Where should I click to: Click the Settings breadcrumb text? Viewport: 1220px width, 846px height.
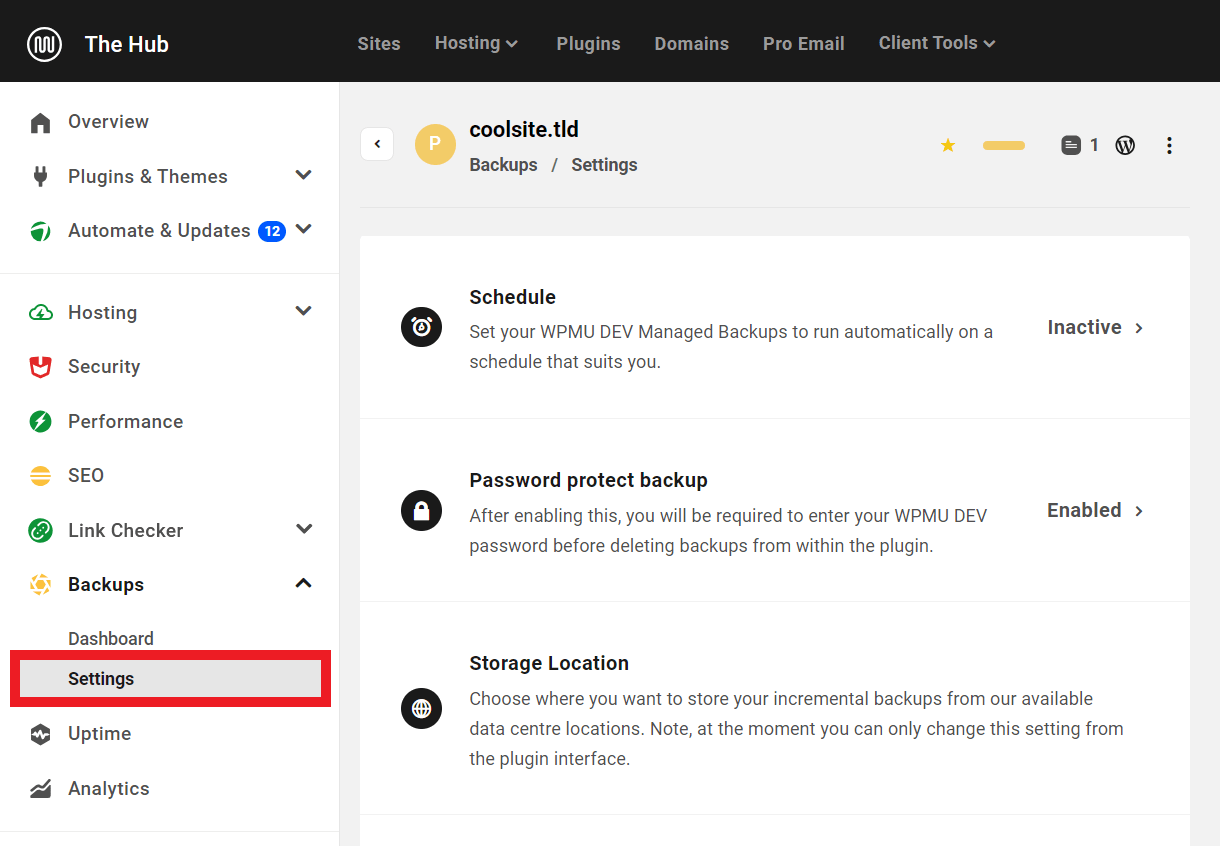tap(604, 165)
